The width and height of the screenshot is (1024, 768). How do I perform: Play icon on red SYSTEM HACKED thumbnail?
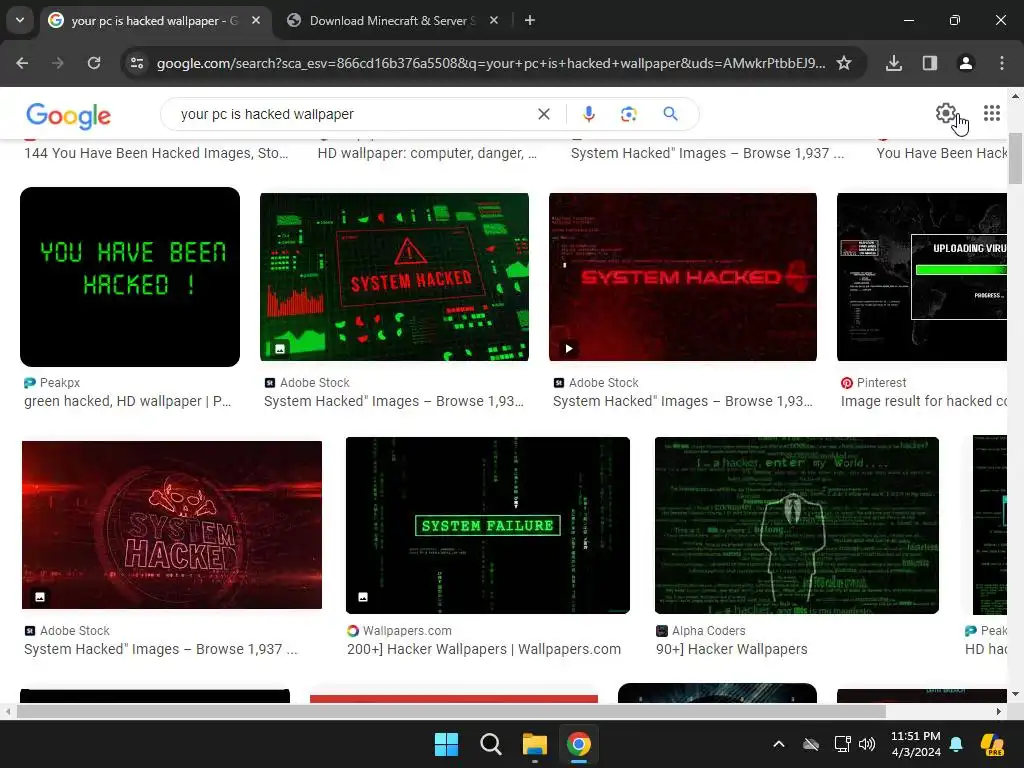point(568,349)
